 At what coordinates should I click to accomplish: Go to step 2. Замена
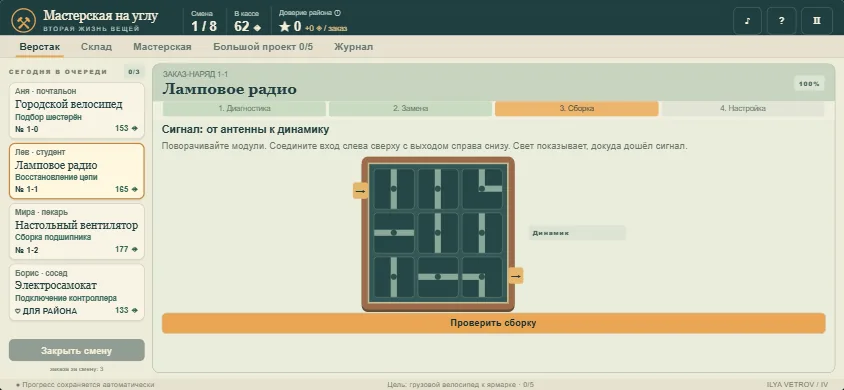click(x=410, y=108)
